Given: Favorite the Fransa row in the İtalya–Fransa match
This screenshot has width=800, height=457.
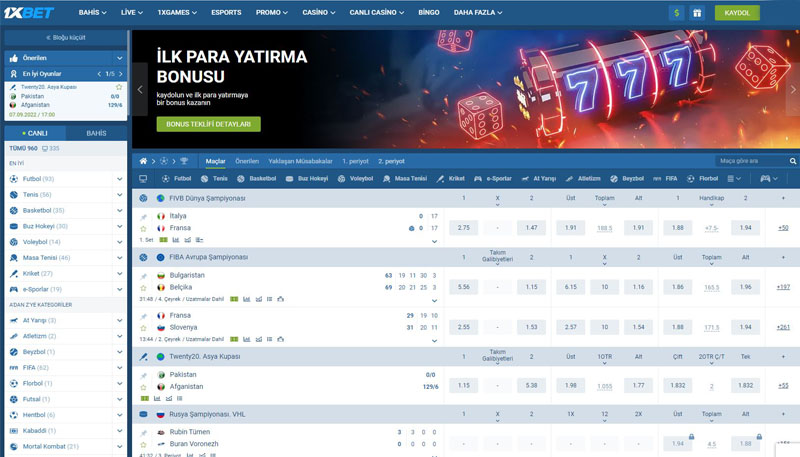Looking at the screenshot, I should tap(143, 228).
